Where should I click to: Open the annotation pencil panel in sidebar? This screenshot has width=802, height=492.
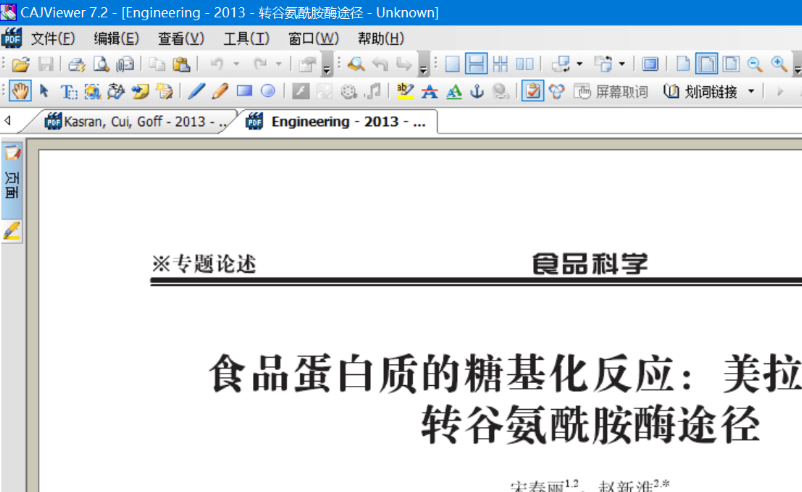click(12, 231)
